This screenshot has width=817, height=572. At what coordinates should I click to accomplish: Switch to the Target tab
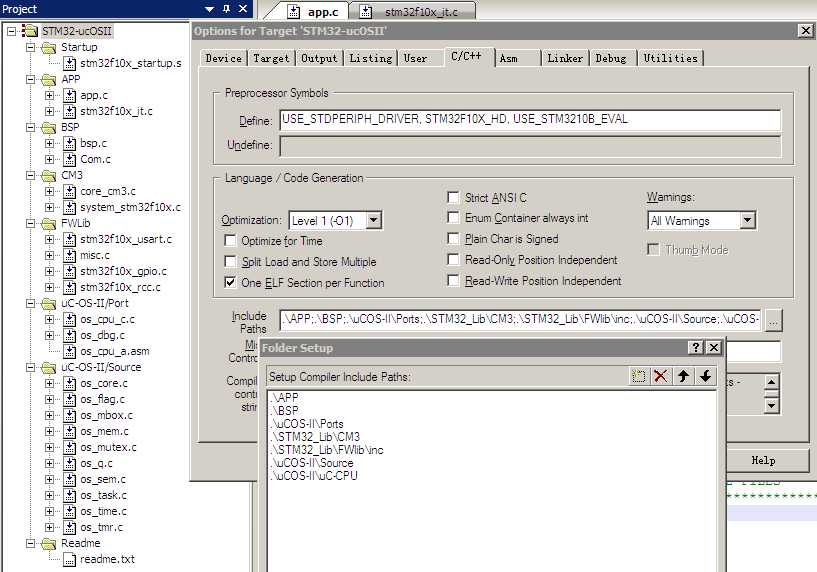point(271,58)
